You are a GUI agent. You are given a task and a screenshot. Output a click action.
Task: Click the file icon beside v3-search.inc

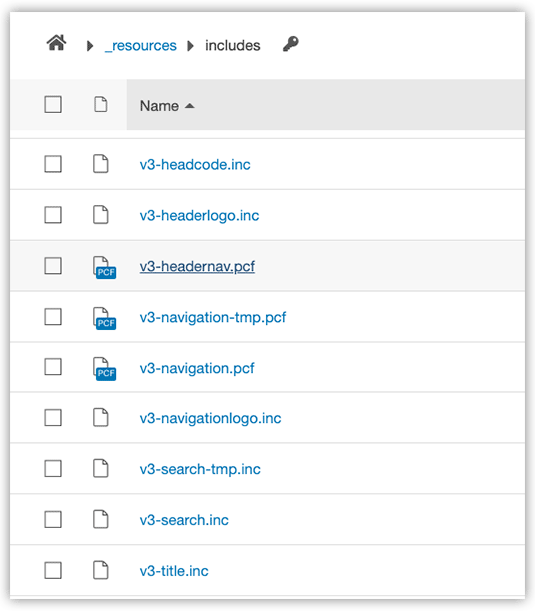click(101, 519)
